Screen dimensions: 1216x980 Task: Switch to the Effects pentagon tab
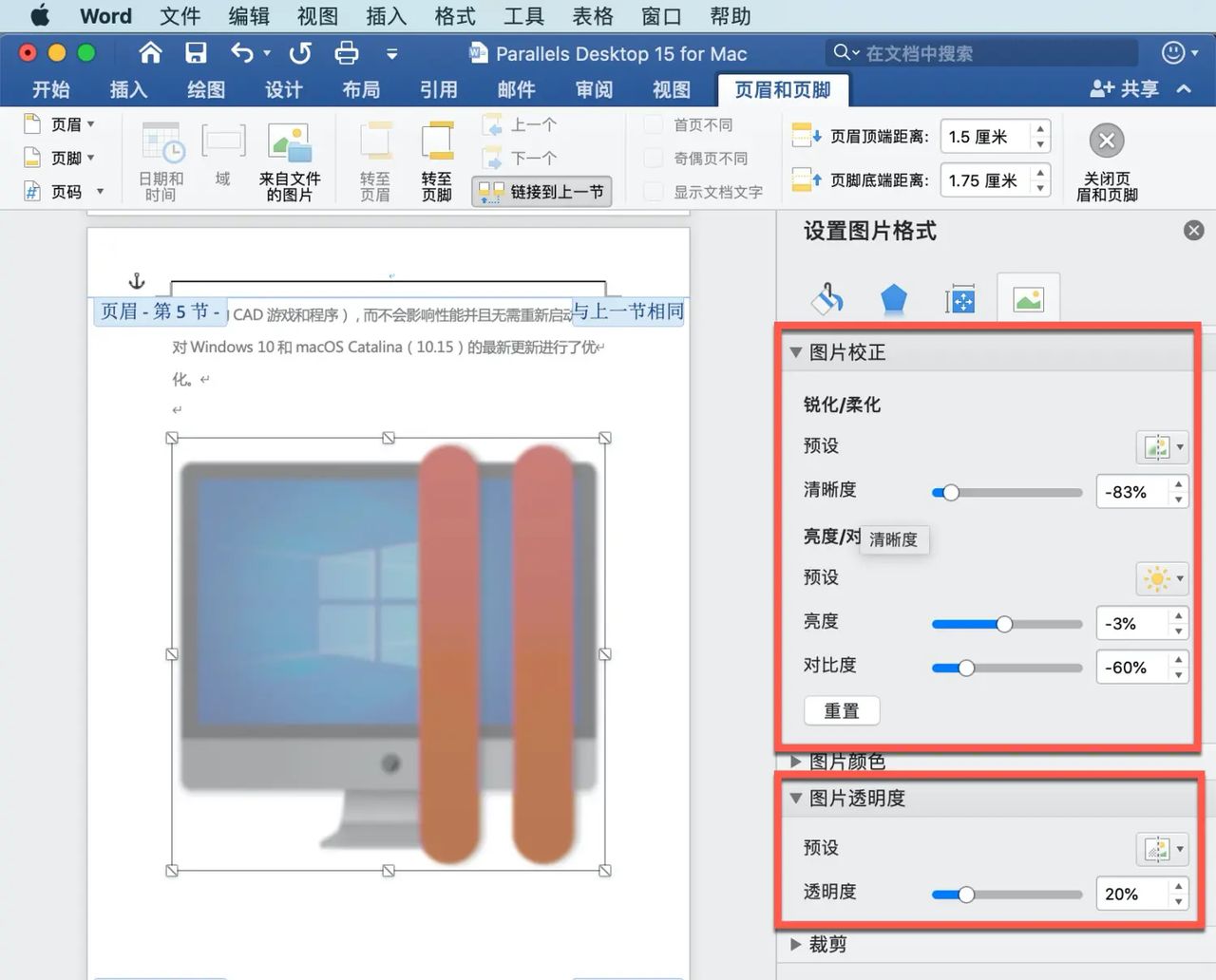pos(893,297)
